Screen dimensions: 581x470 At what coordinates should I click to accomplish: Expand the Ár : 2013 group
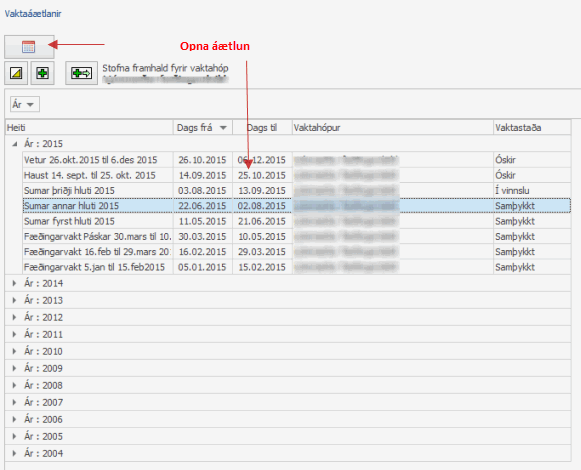(x=14, y=301)
